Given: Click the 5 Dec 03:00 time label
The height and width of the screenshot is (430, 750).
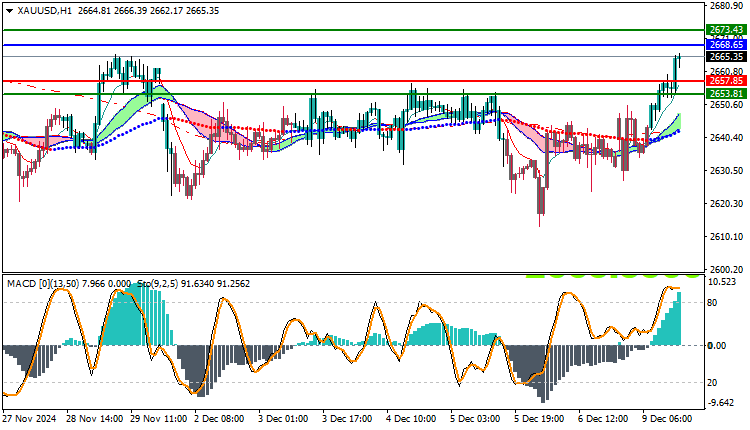Looking at the screenshot, I should pos(475,419).
